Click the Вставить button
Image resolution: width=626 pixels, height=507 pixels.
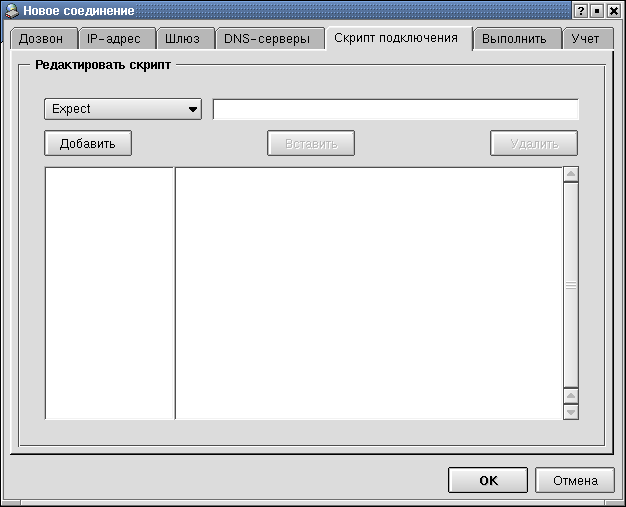(x=311, y=143)
